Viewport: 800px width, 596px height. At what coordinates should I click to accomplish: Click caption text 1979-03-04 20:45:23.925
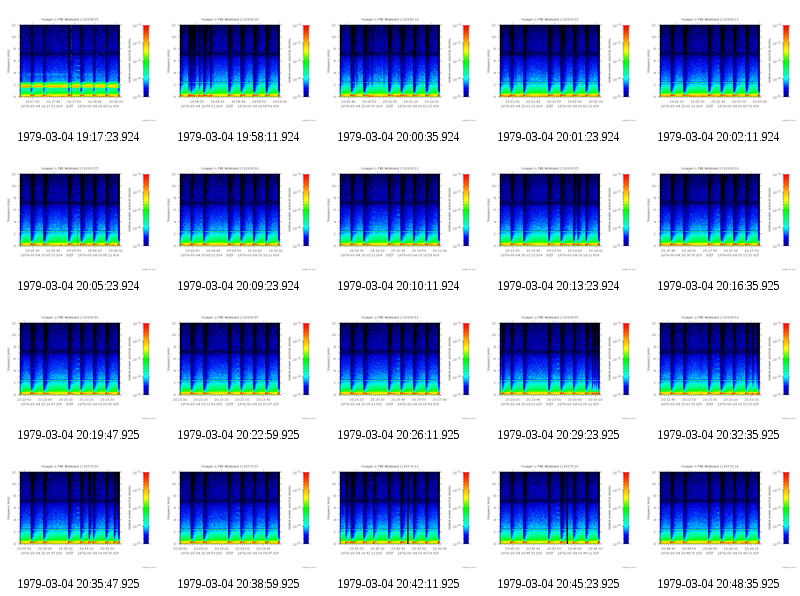pyautogui.click(x=559, y=584)
